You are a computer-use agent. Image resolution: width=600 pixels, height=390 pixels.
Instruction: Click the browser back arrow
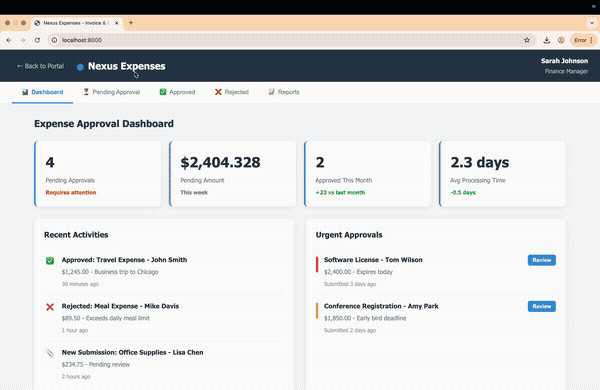9,40
